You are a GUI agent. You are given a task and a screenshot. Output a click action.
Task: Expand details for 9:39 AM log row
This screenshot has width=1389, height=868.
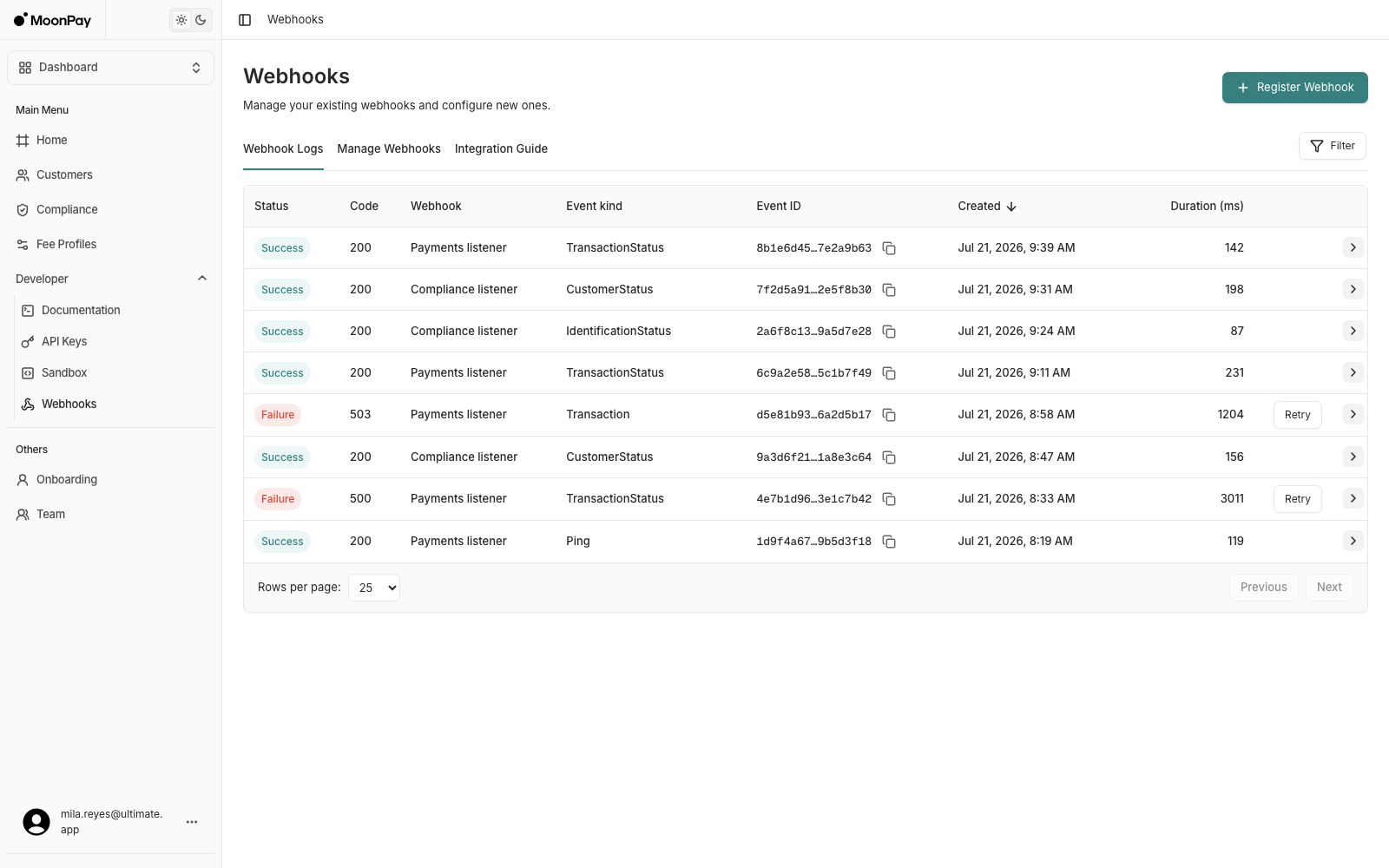1353,247
